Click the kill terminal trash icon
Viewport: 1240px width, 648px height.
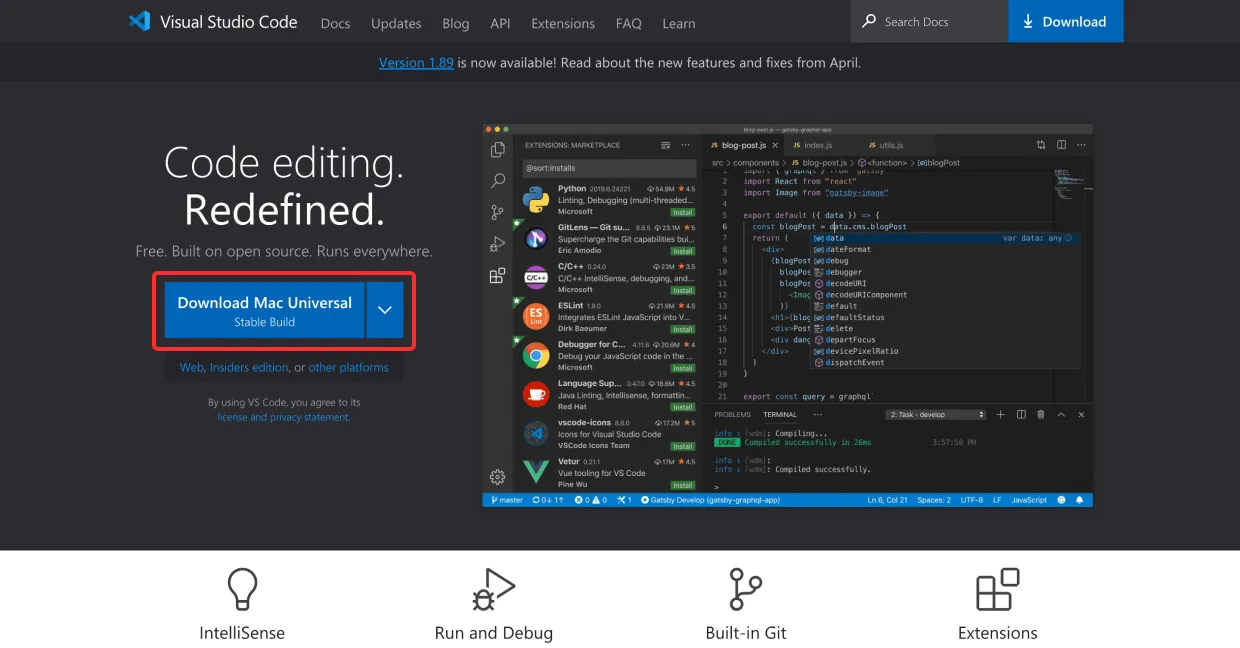pos(1041,414)
